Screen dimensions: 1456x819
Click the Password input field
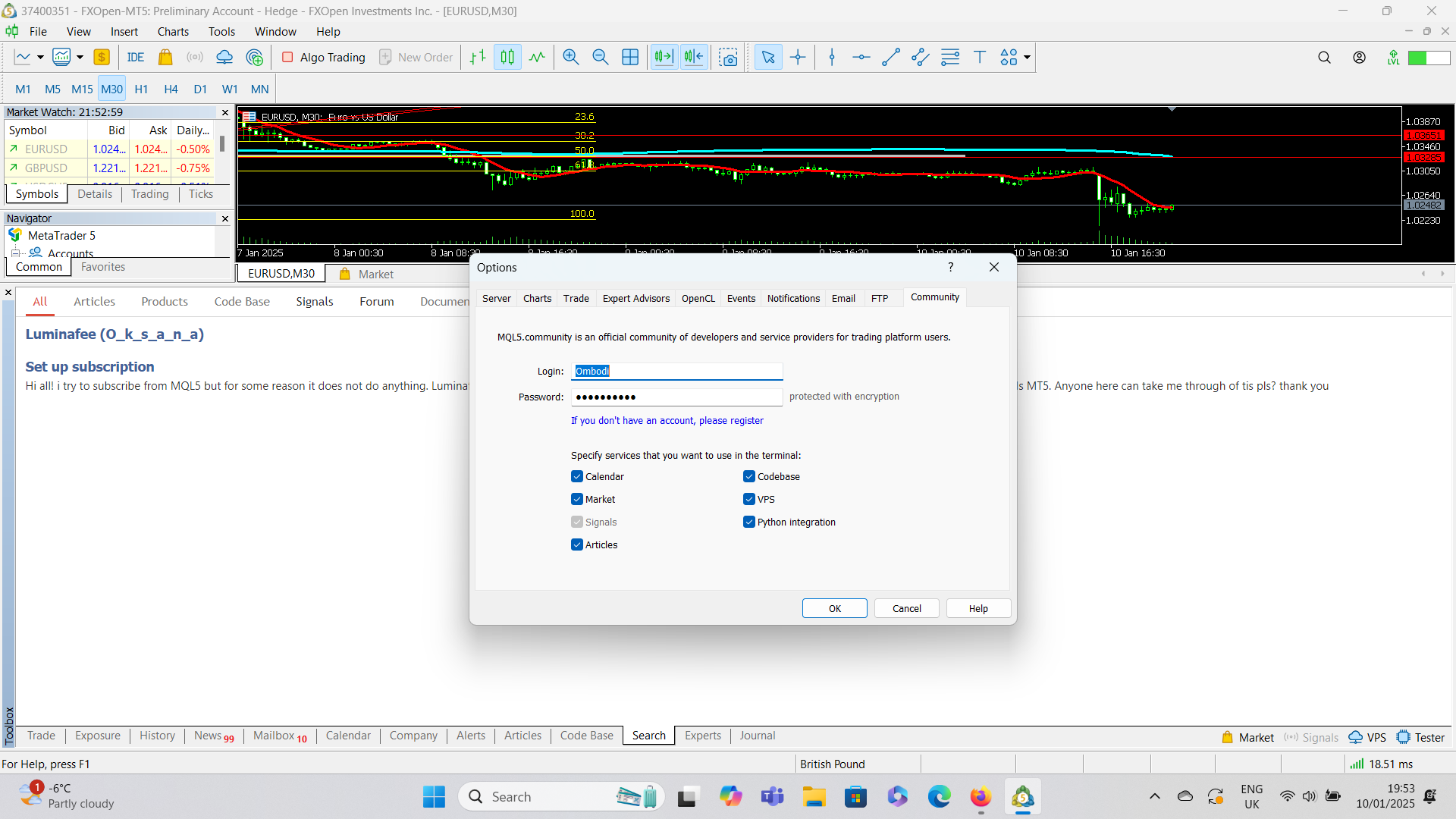pyautogui.click(x=676, y=397)
